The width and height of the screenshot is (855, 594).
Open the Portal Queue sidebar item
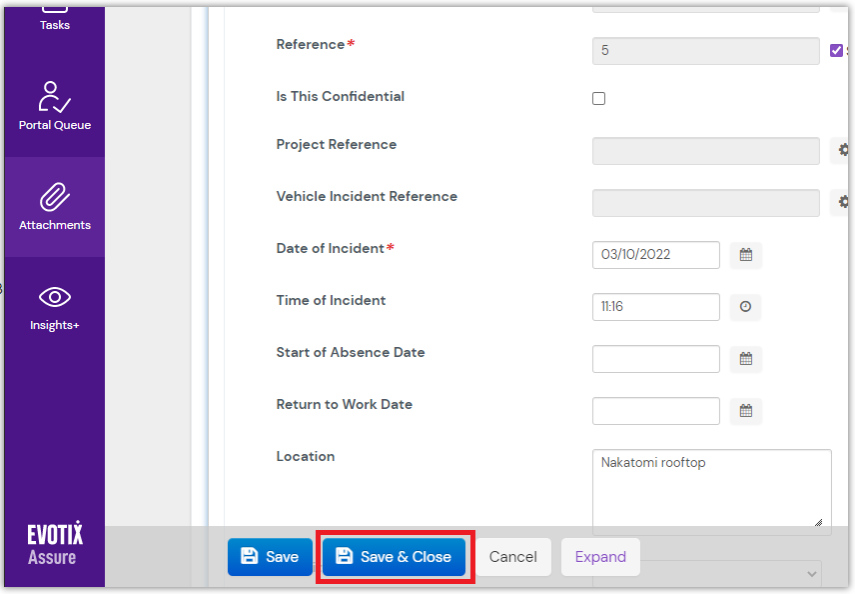click(54, 106)
